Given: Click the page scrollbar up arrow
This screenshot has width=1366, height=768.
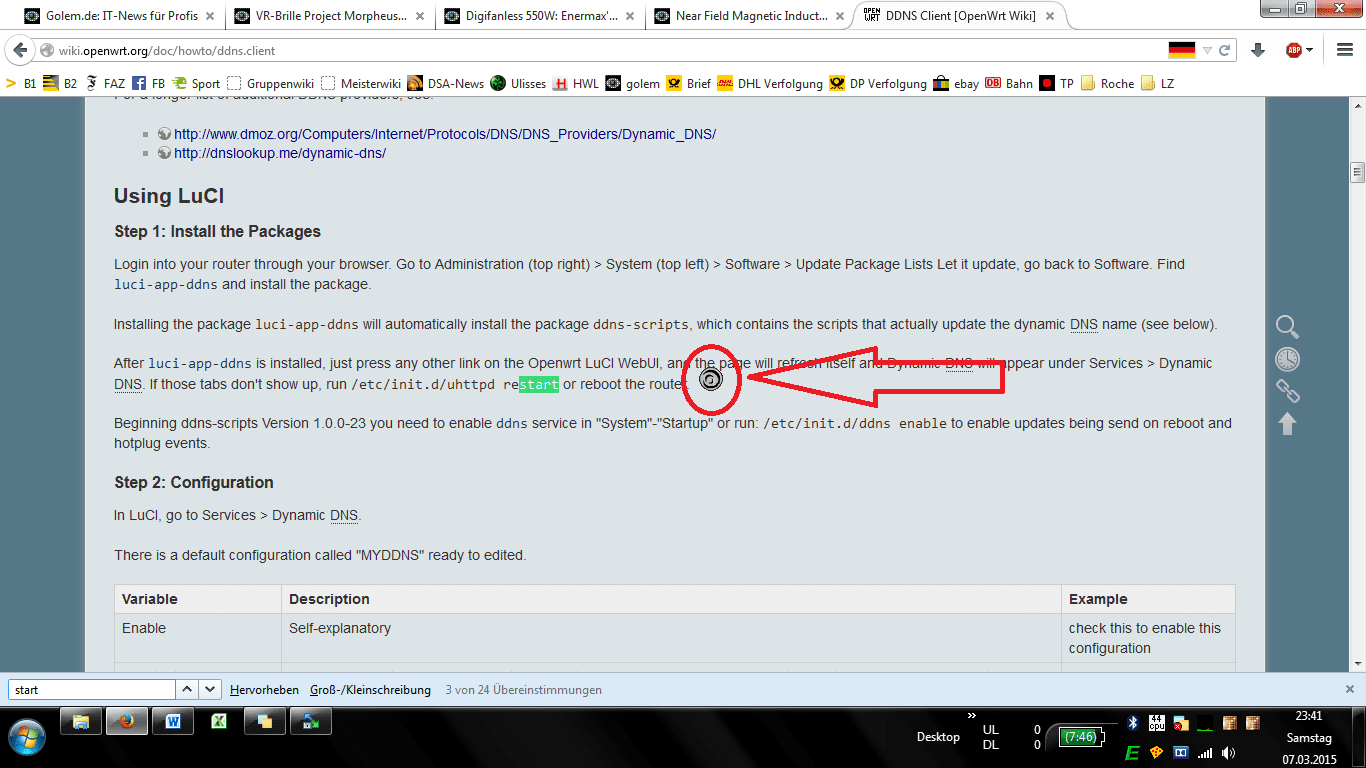Looking at the screenshot, I should point(1357,105).
